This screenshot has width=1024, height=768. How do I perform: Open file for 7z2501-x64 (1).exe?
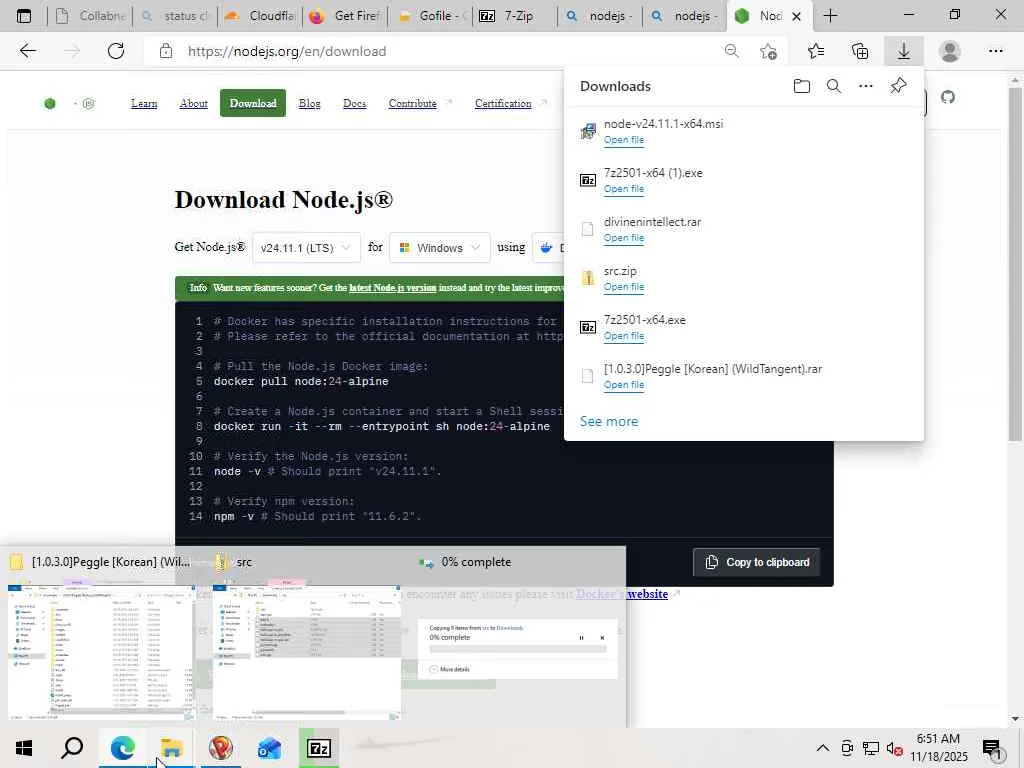[624, 189]
